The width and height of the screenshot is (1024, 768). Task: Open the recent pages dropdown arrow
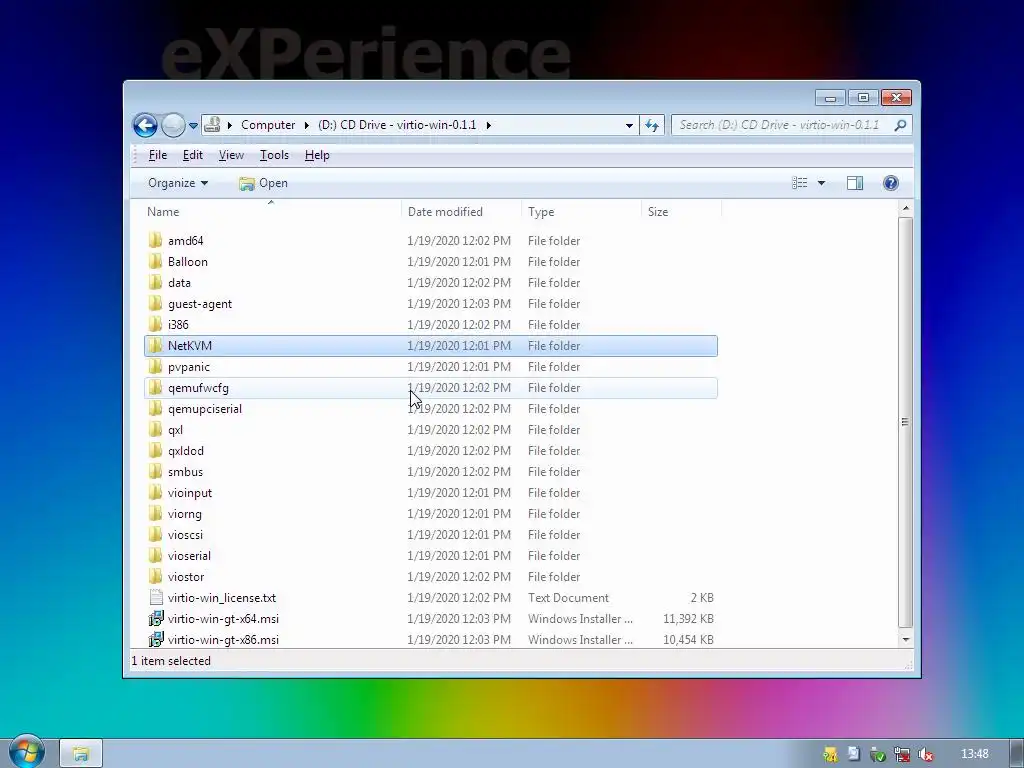(x=193, y=125)
